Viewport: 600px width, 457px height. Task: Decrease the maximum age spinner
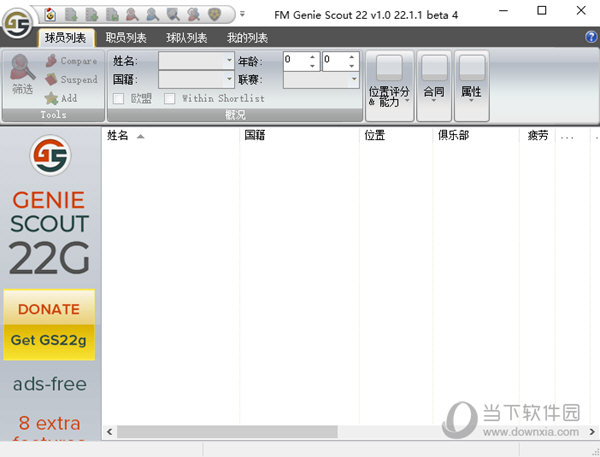pos(351,66)
